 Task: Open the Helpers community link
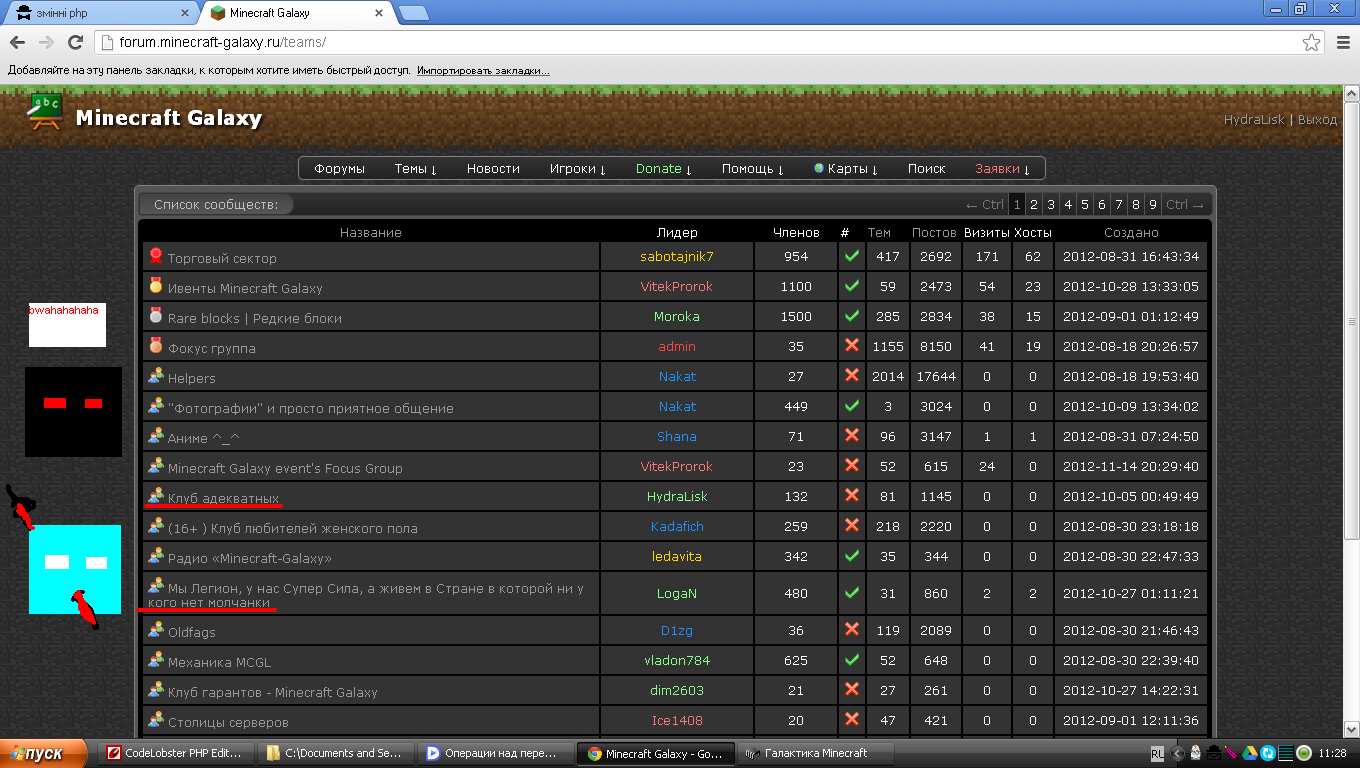coord(192,378)
